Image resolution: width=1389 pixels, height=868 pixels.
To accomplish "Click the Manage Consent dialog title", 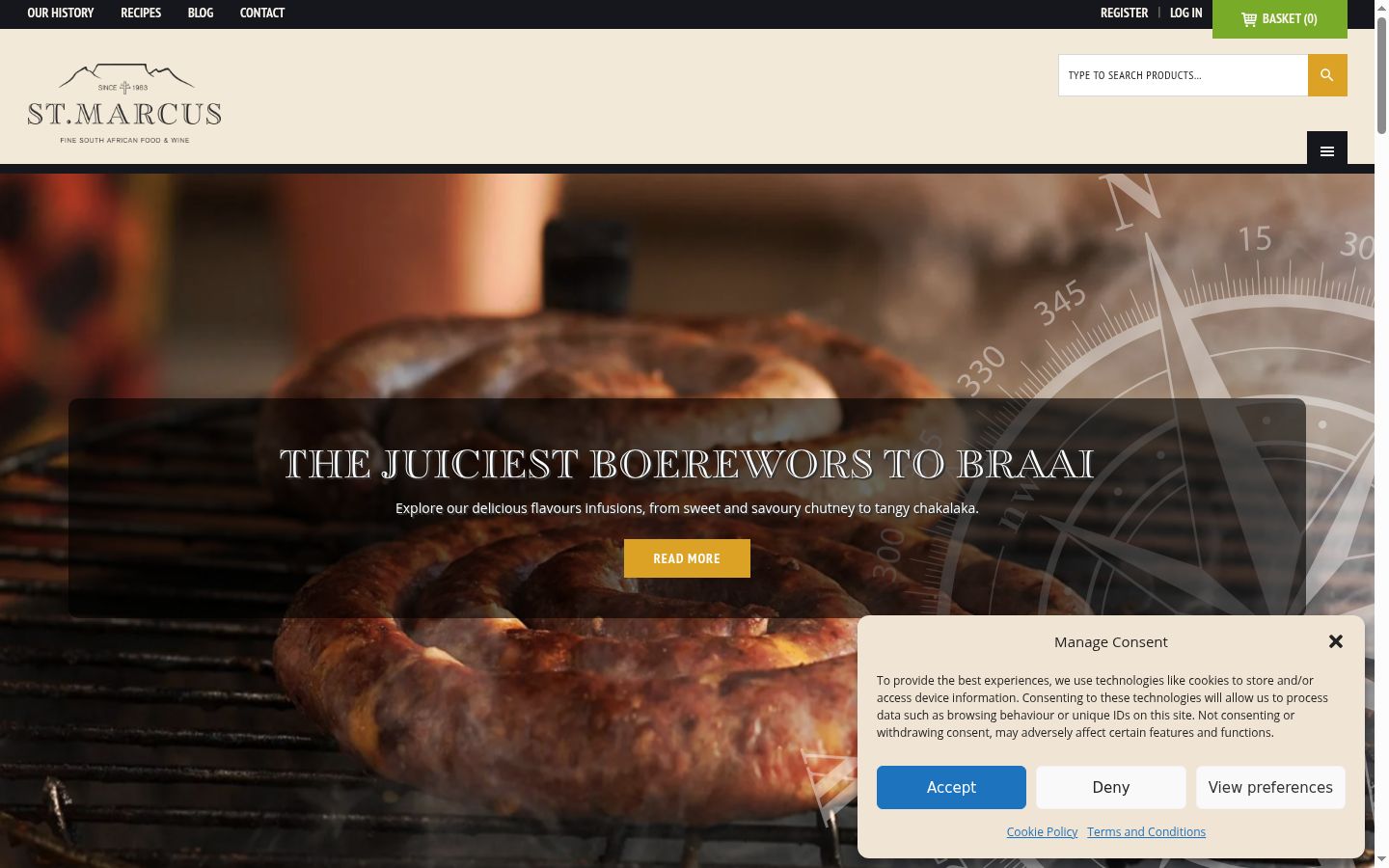I will (x=1111, y=642).
